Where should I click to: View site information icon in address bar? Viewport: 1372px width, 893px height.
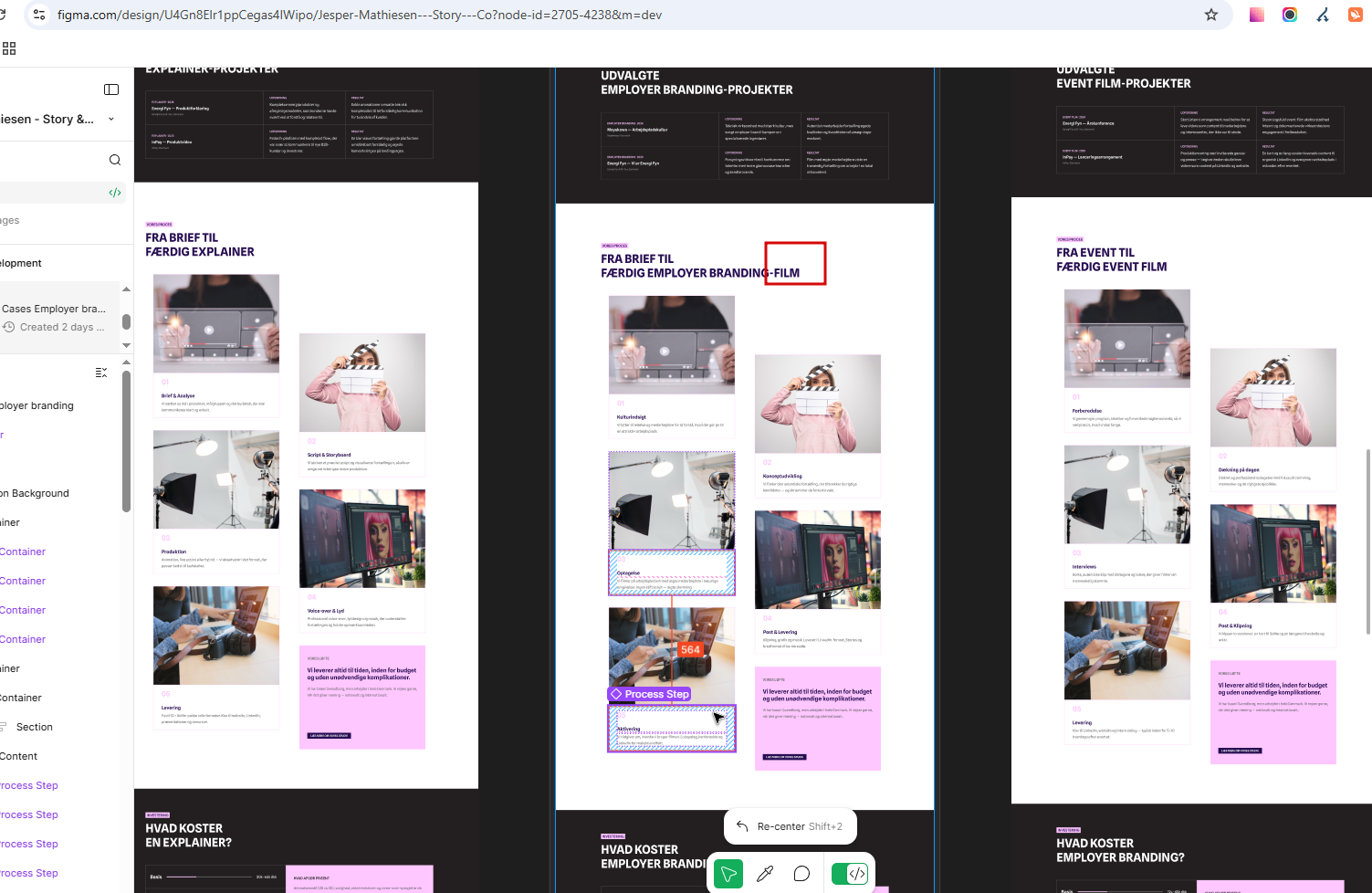tap(38, 15)
